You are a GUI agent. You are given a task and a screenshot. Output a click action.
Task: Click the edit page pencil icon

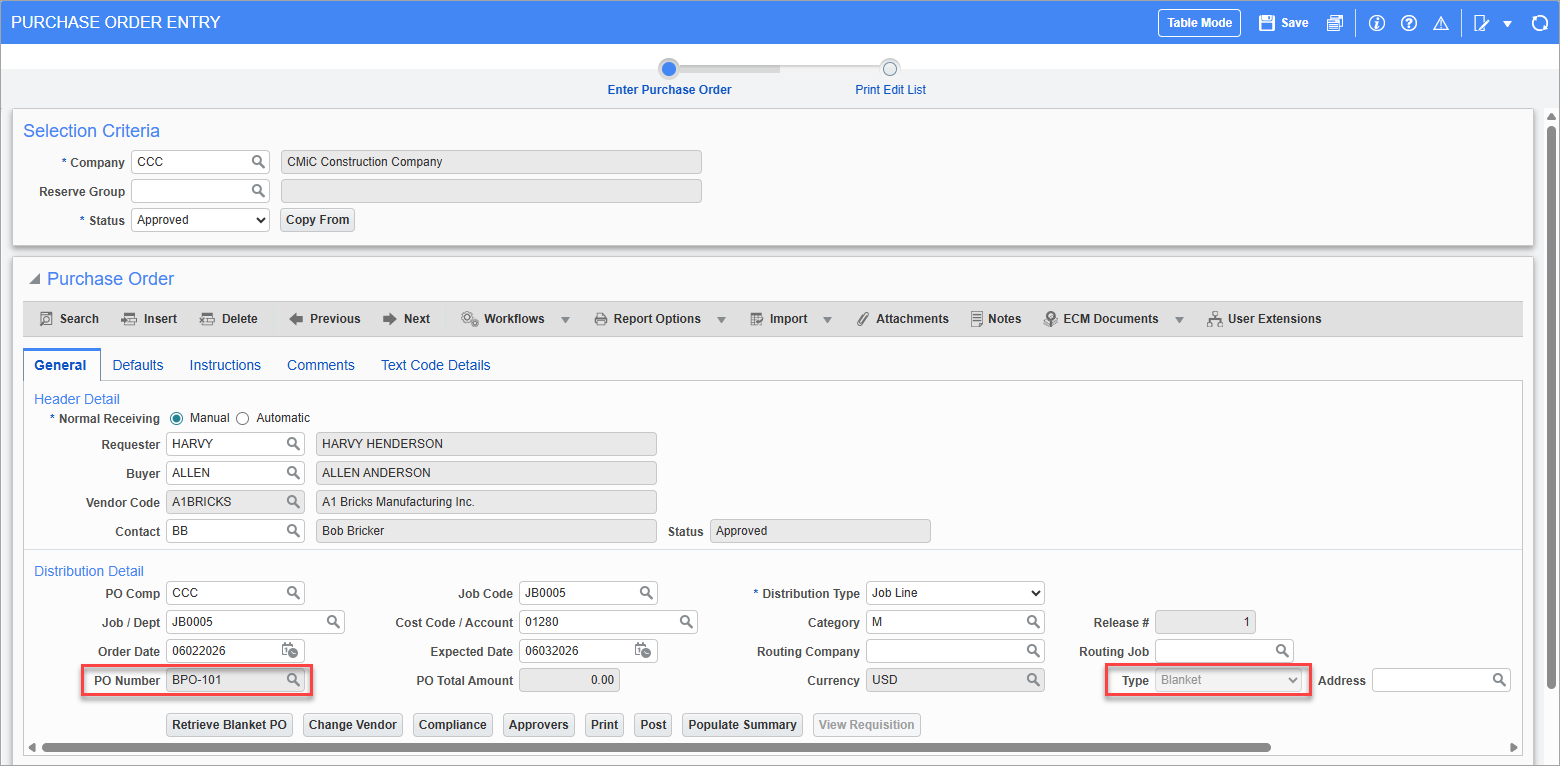point(1482,23)
